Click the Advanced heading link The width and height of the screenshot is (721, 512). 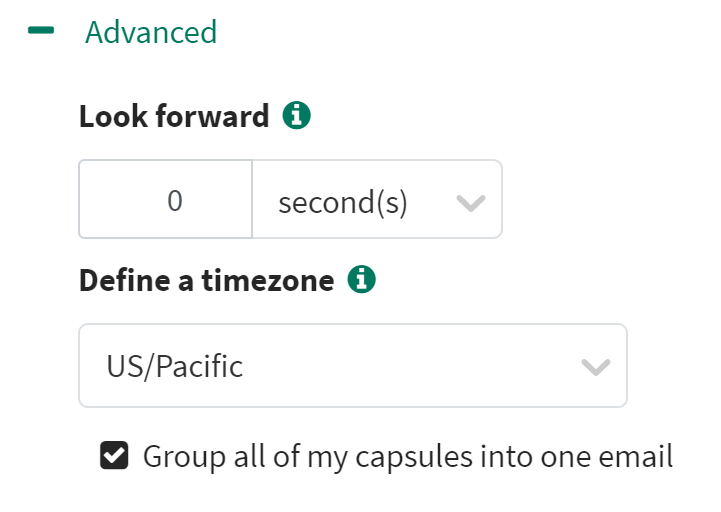tap(151, 32)
